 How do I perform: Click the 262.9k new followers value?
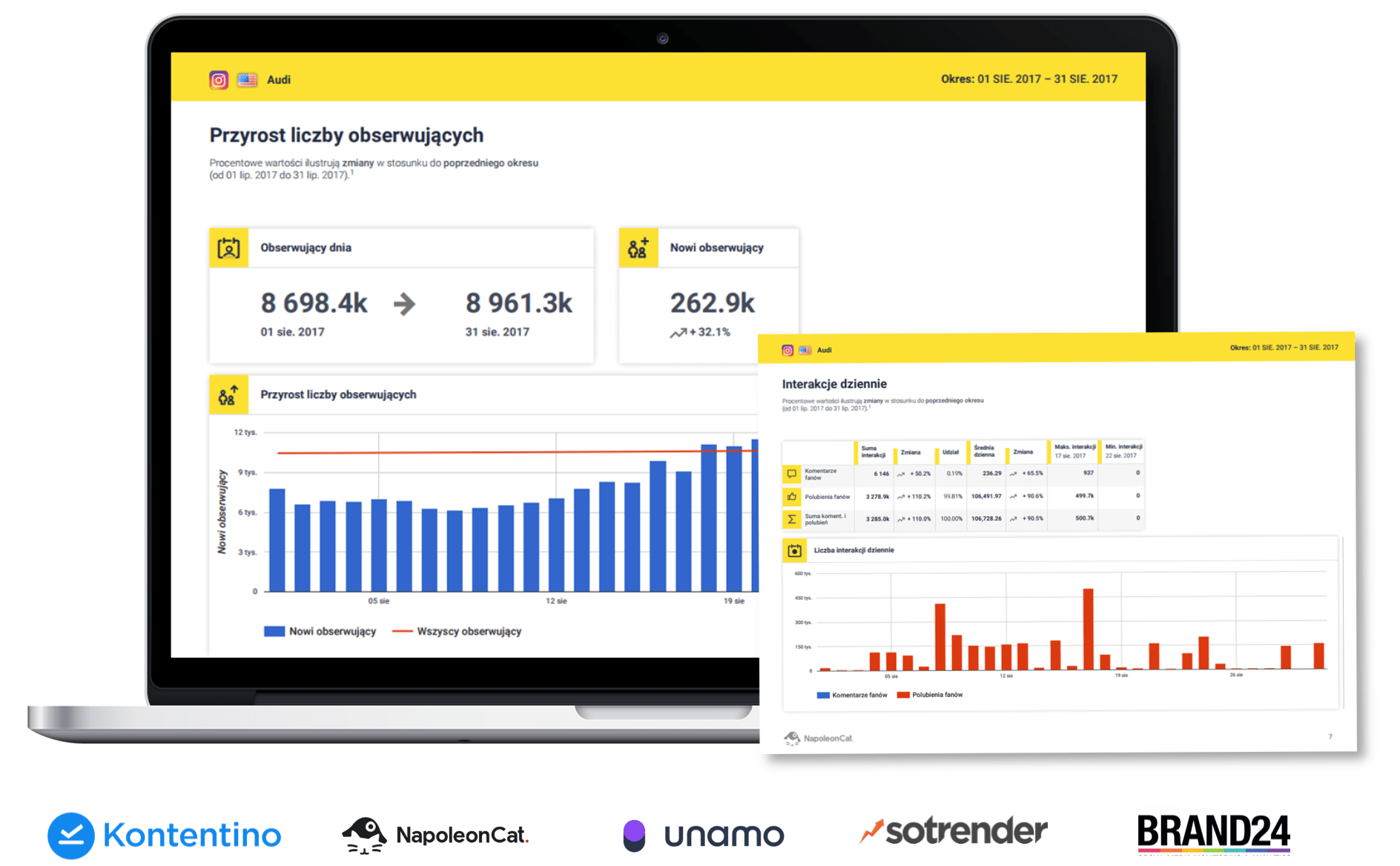tap(712, 303)
